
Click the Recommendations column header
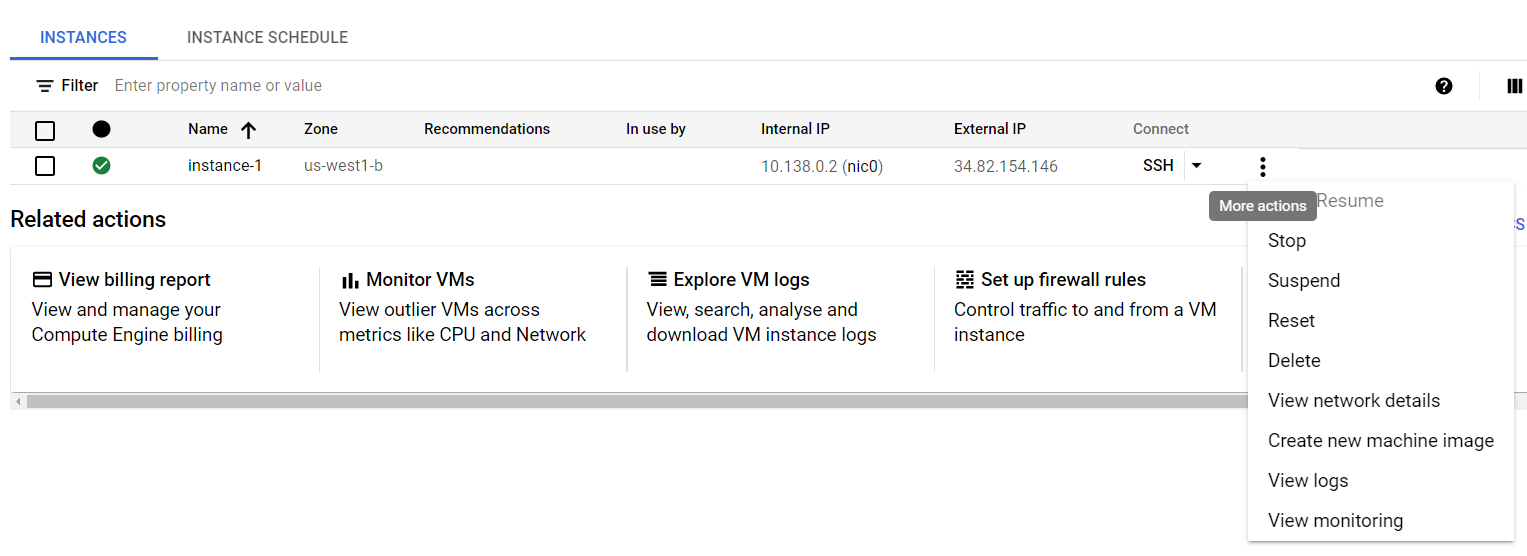click(487, 129)
